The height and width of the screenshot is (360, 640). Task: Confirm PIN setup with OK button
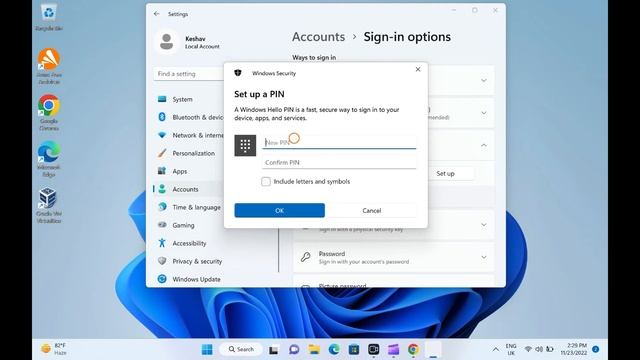[x=280, y=211]
